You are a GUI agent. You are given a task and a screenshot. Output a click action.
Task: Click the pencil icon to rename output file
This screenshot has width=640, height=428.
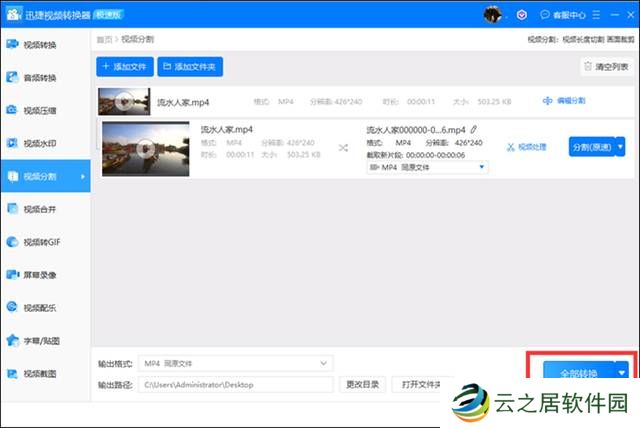point(474,130)
